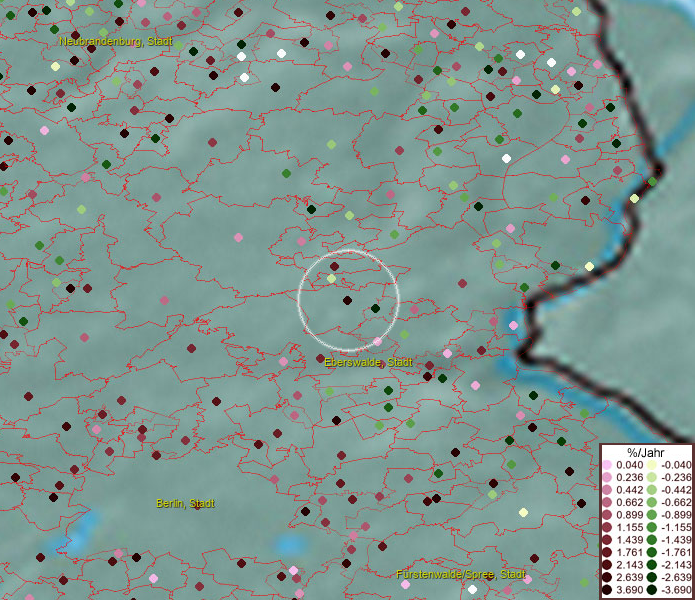695x600 pixels.
Task: Click the -1.761 legend value text
Action: tap(676, 553)
